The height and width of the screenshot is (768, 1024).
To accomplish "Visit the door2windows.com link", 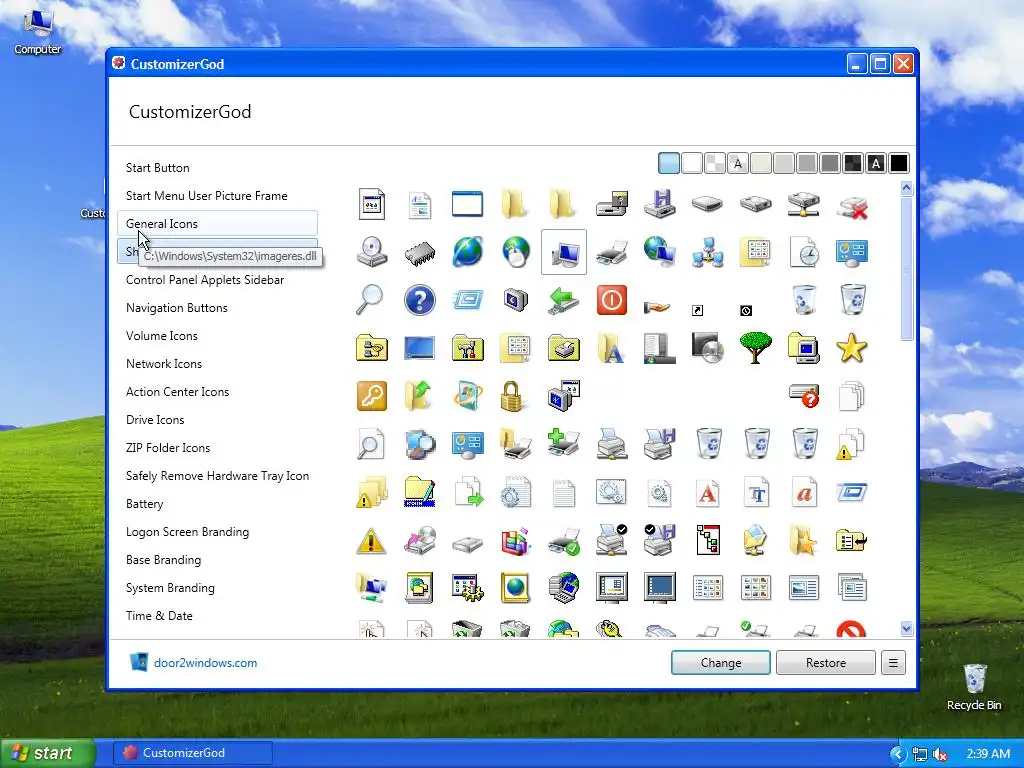I will [x=205, y=663].
